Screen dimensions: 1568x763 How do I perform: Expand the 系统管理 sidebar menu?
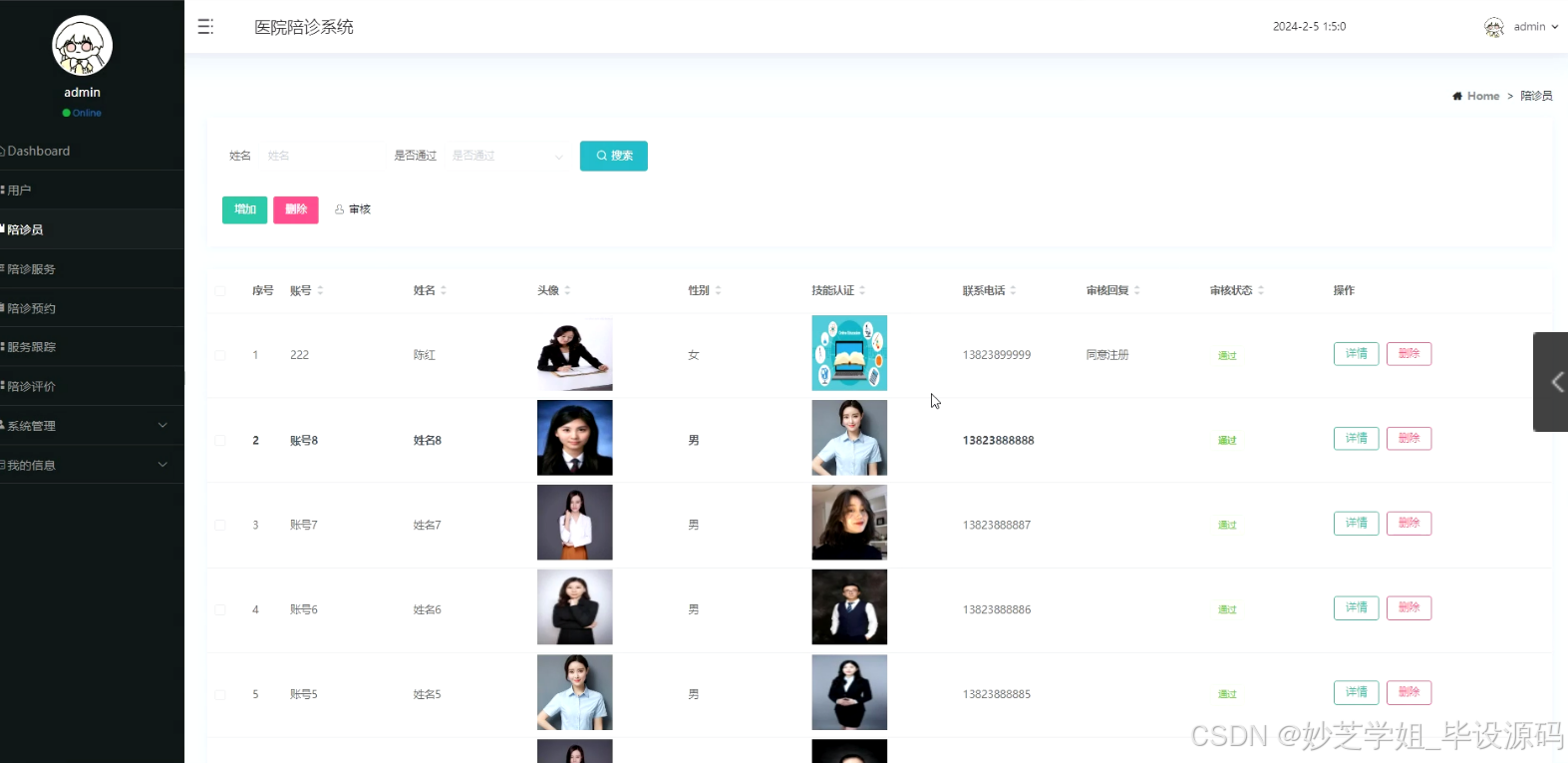point(92,426)
